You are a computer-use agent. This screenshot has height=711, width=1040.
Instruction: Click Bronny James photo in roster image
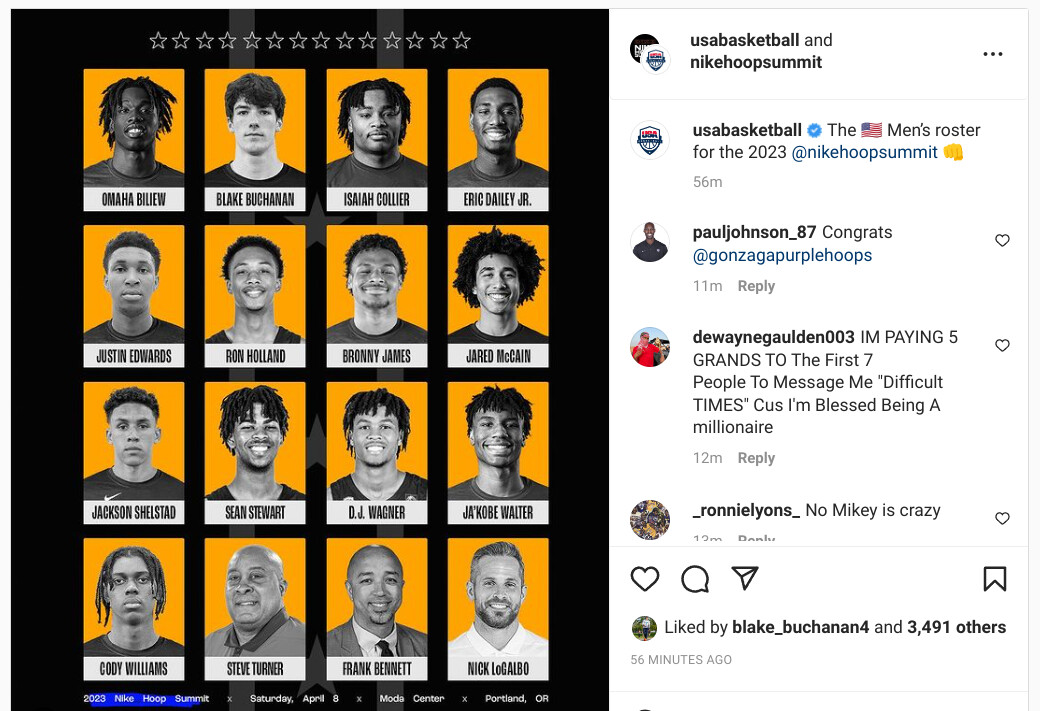(x=377, y=285)
